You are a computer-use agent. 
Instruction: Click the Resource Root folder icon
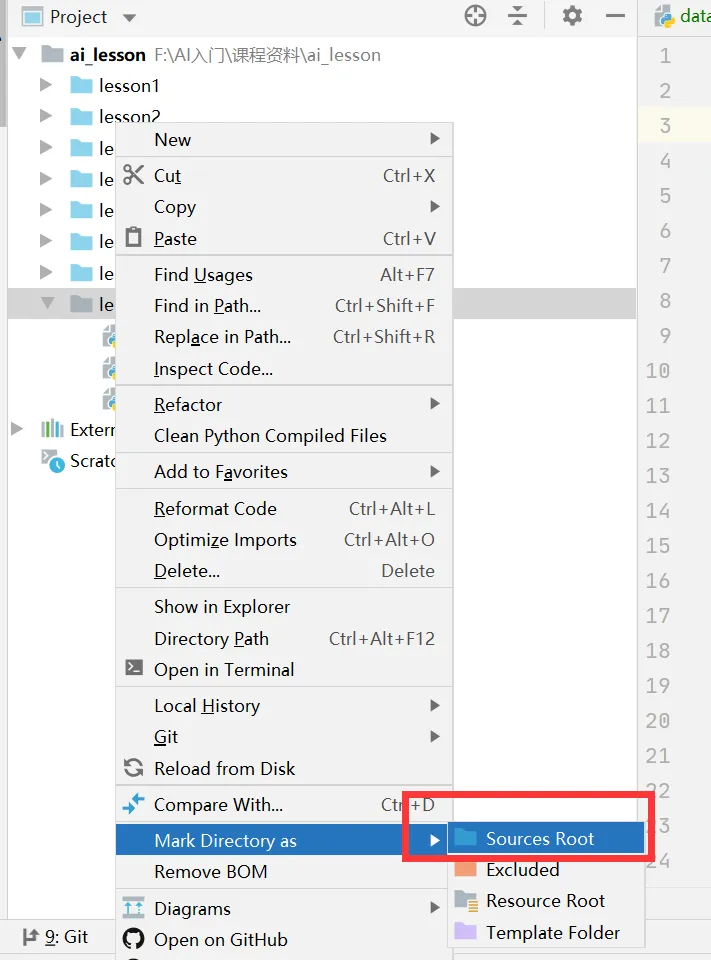[466, 901]
